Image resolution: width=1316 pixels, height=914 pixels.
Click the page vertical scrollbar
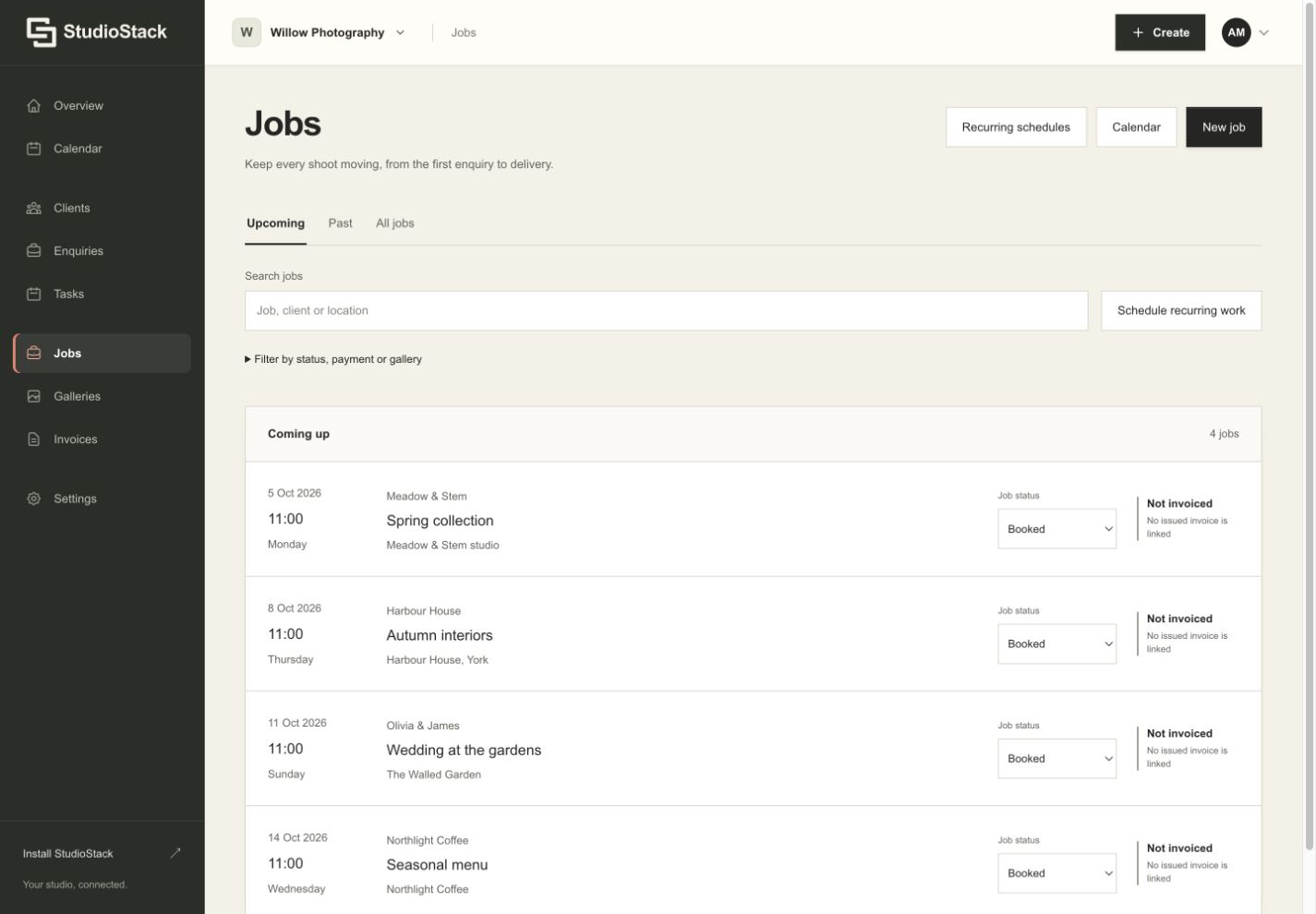click(1309, 425)
